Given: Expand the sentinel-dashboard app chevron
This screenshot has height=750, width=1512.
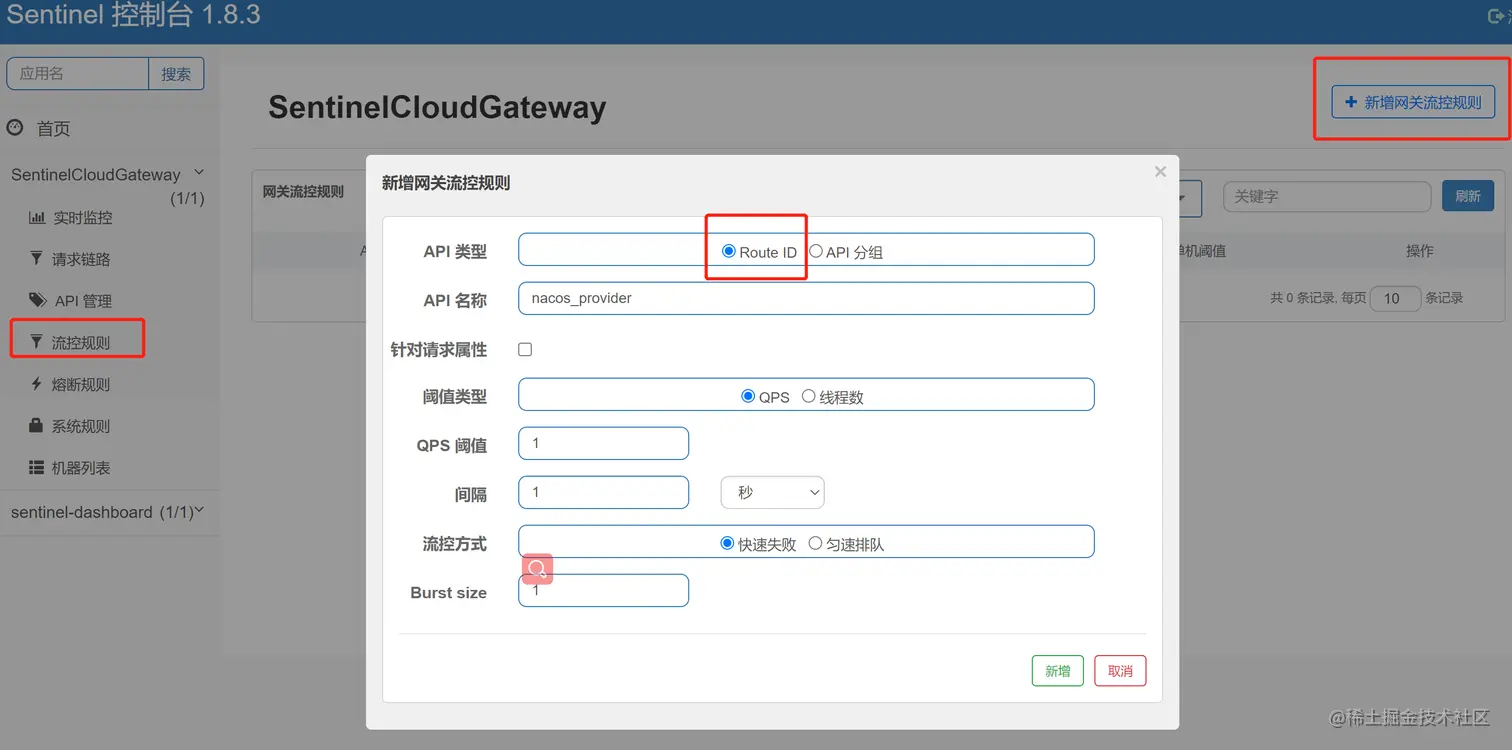Looking at the screenshot, I should point(199,510).
